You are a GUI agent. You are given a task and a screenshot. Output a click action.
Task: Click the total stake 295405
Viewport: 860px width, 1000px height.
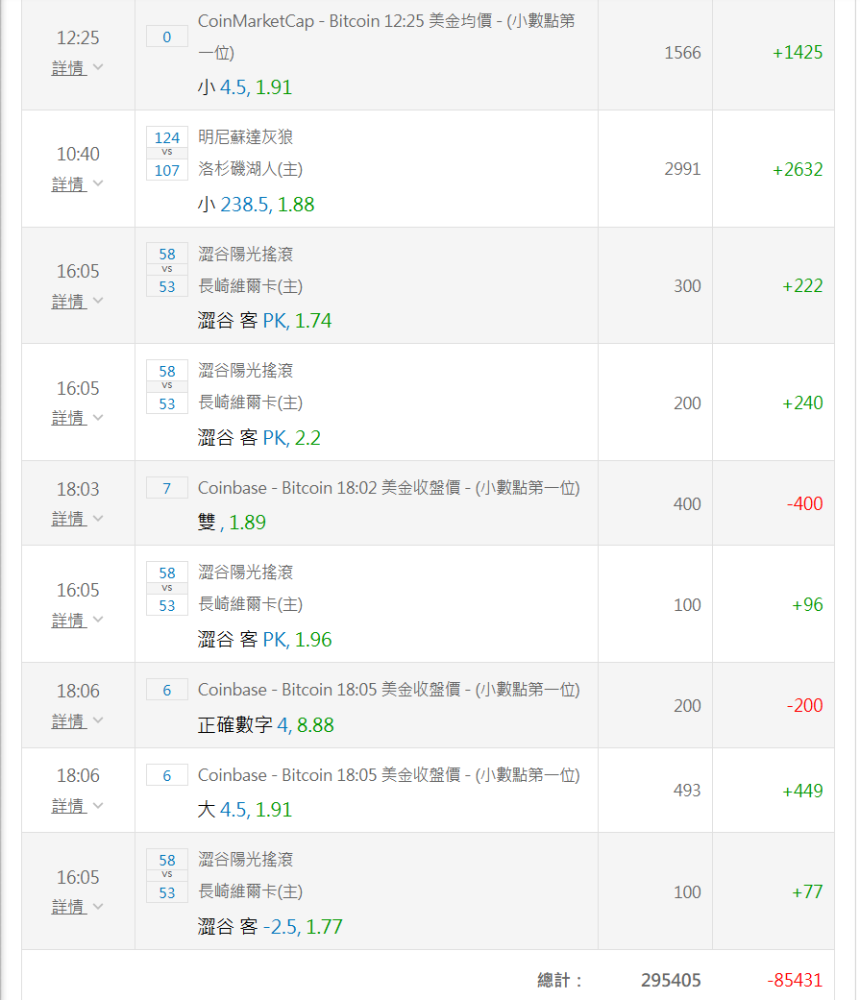coord(670,981)
